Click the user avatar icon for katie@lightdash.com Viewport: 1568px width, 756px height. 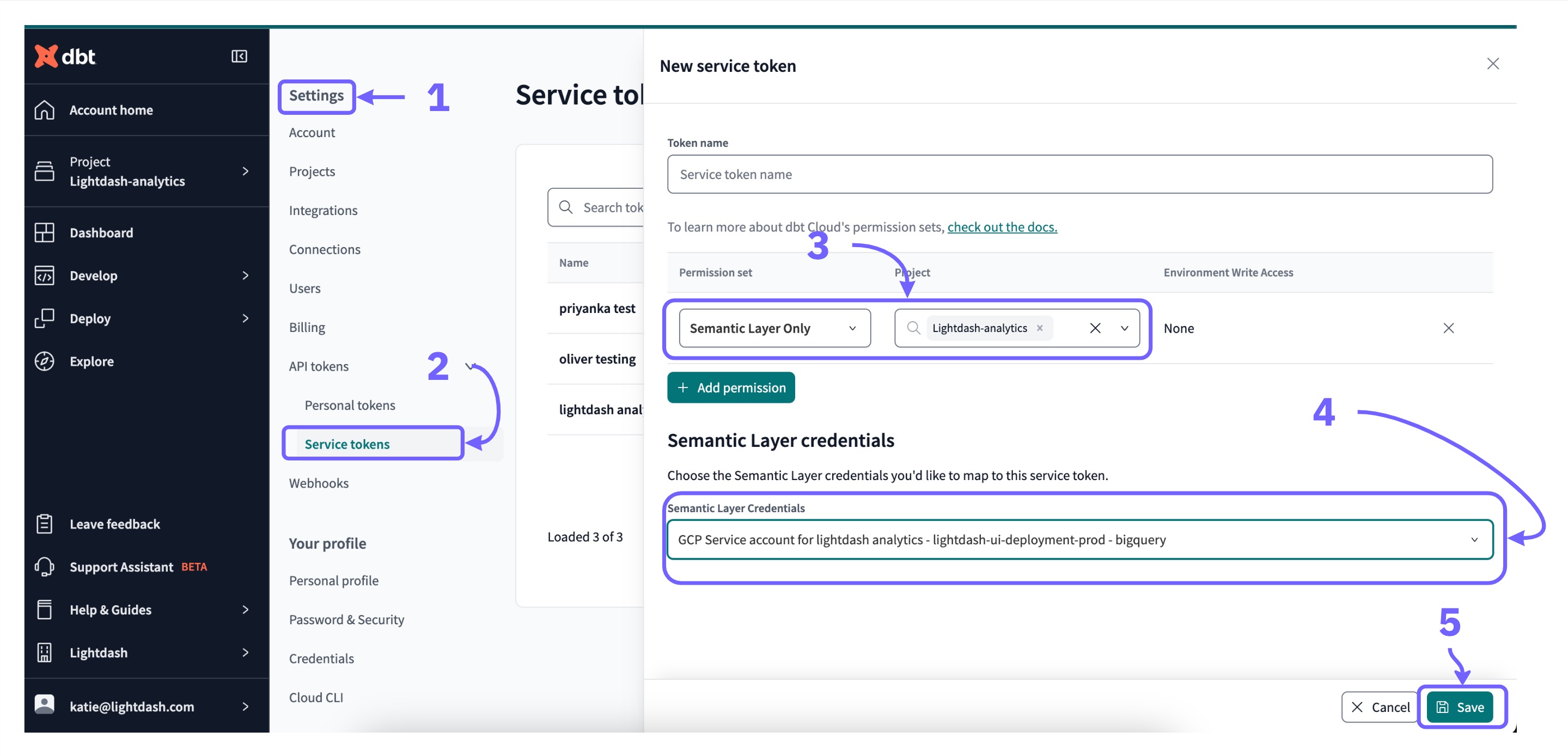(45, 704)
